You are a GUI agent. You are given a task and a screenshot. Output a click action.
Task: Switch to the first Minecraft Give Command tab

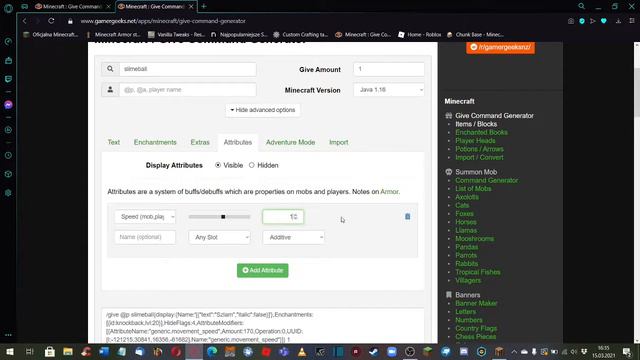[73, 6]
